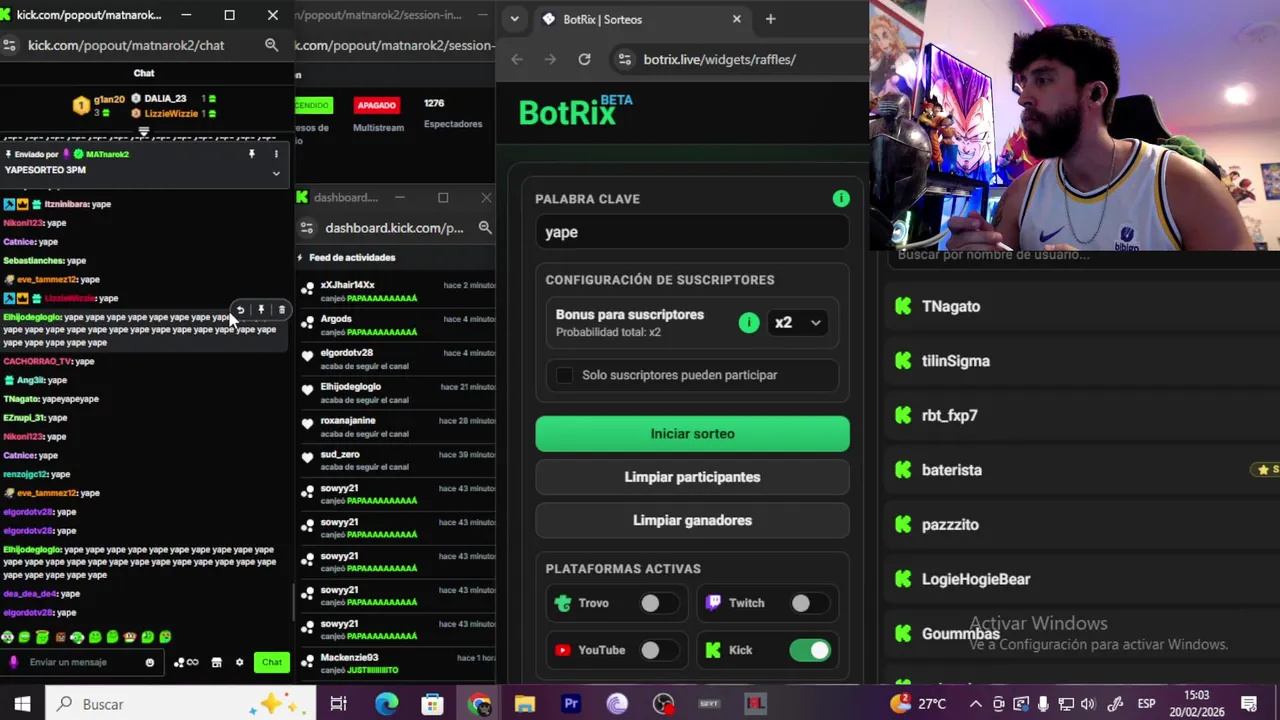Click Limpiar ganadores button
The image size is (1280, 720).
click(692, 520)
